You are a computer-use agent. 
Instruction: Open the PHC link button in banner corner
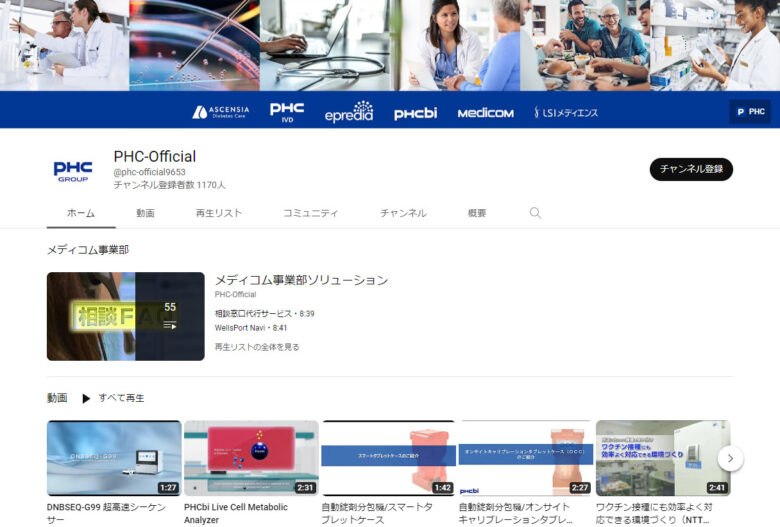750,111
